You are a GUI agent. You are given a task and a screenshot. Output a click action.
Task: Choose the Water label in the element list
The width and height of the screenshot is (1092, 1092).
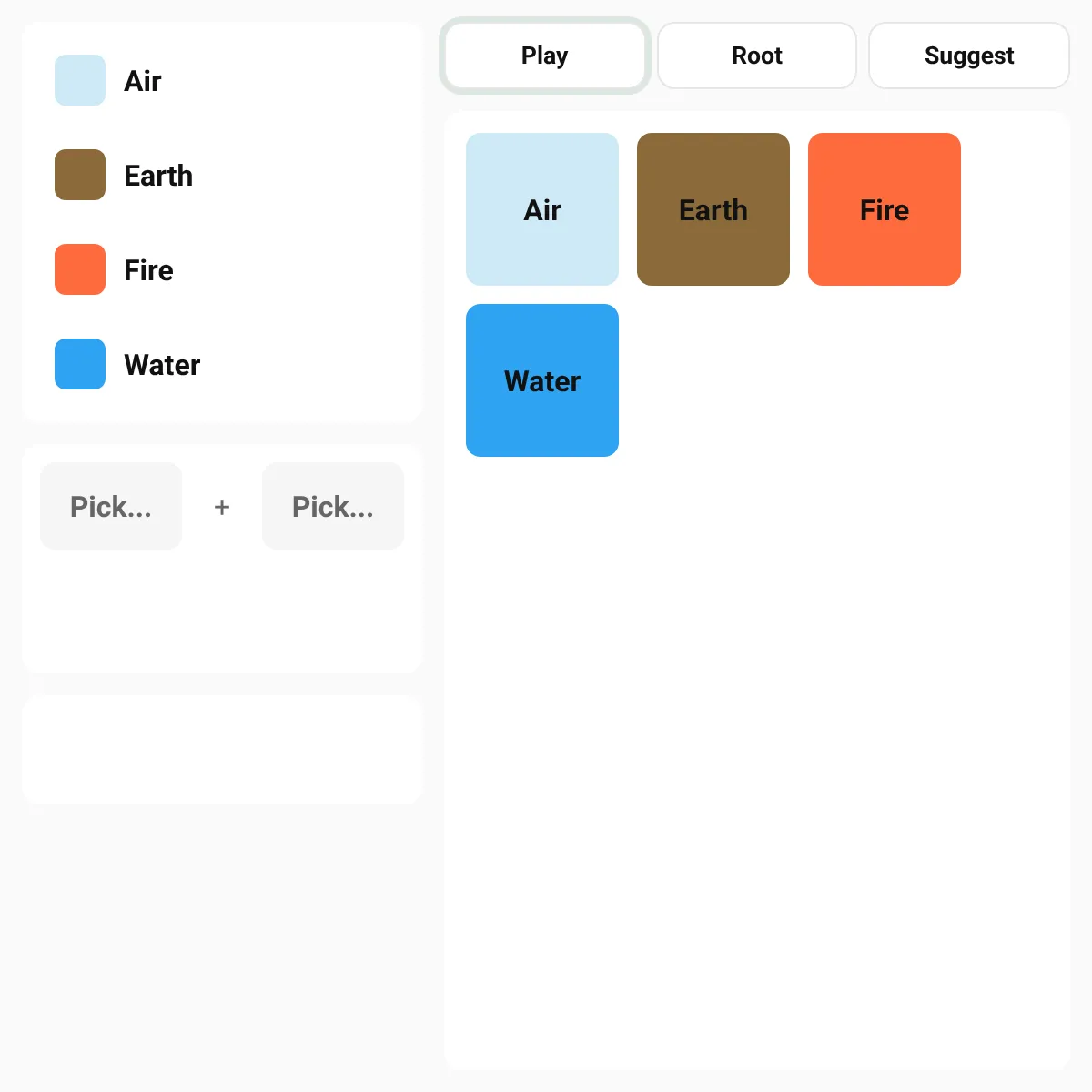click(162, 365)
